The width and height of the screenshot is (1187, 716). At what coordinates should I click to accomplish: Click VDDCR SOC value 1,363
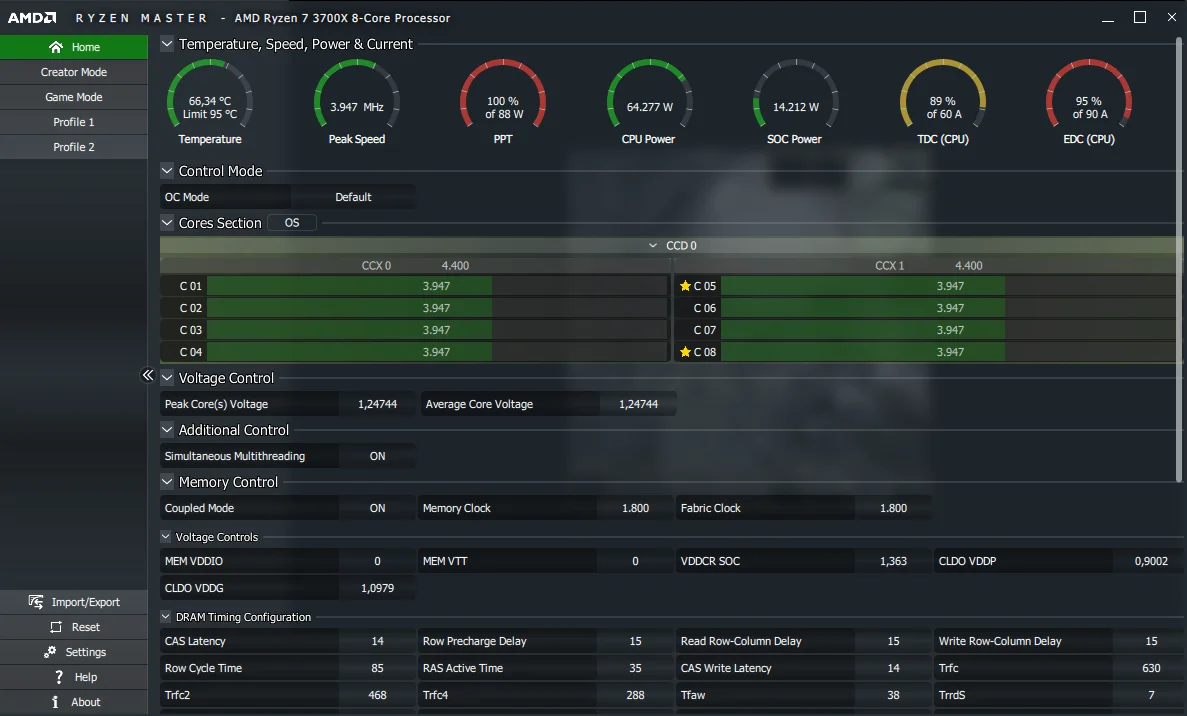click(893, 561)
